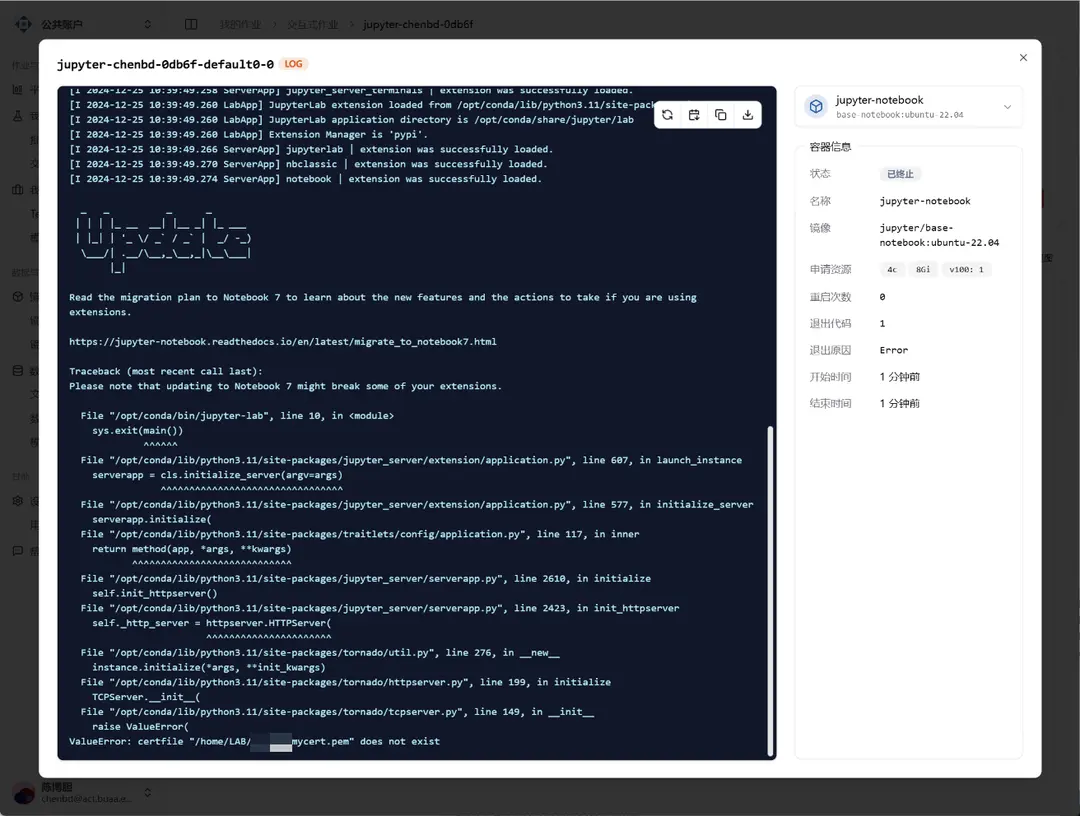Click the jupyter-chenbd-0db6f breadcrumb
The image size is (1080, 816).
[x=418, y=24]
